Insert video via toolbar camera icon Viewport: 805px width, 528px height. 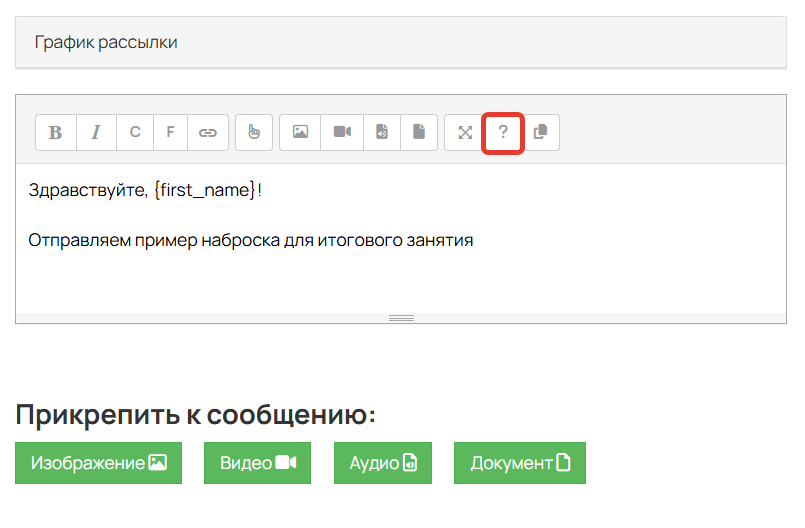(342, 133)
